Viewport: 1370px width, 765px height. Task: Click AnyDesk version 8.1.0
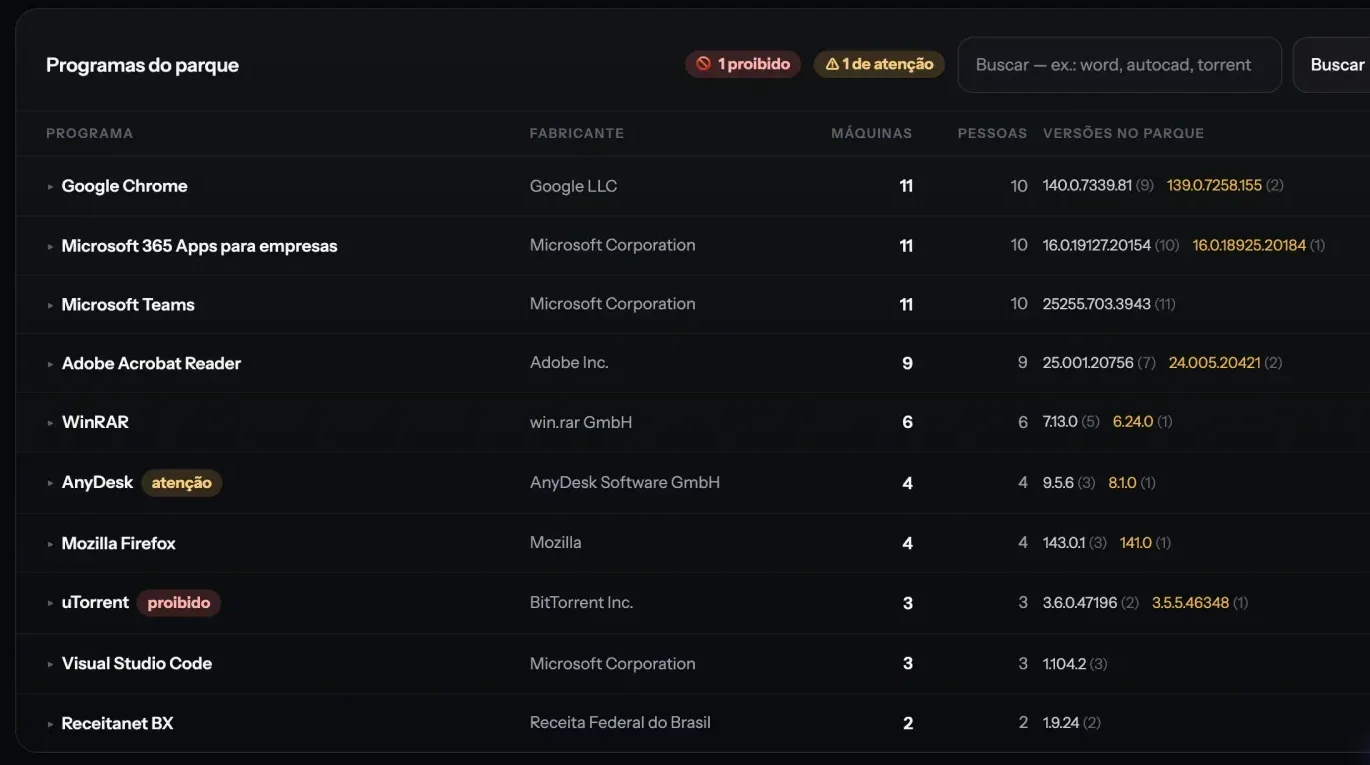point(1122,483)
